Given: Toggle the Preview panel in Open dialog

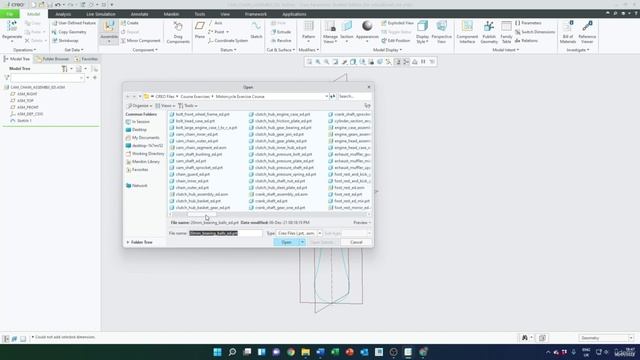Looking at the screenshot, I should pos(362,223).
